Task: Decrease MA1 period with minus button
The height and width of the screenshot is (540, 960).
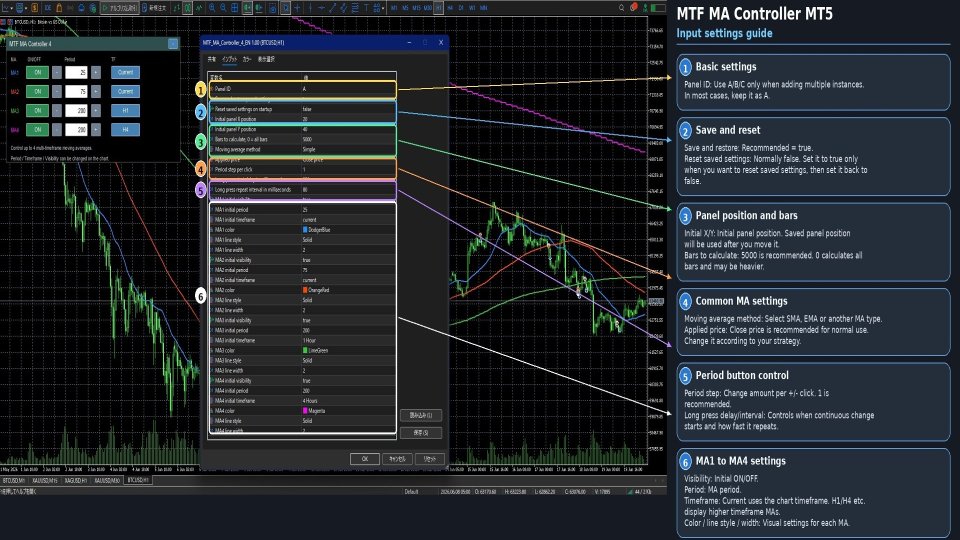Action: coord(56,72)
